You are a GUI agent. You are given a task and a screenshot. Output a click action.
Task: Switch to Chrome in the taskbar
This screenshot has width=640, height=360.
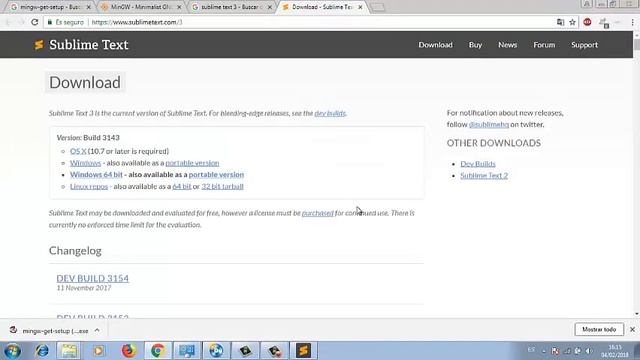point(158,351)
